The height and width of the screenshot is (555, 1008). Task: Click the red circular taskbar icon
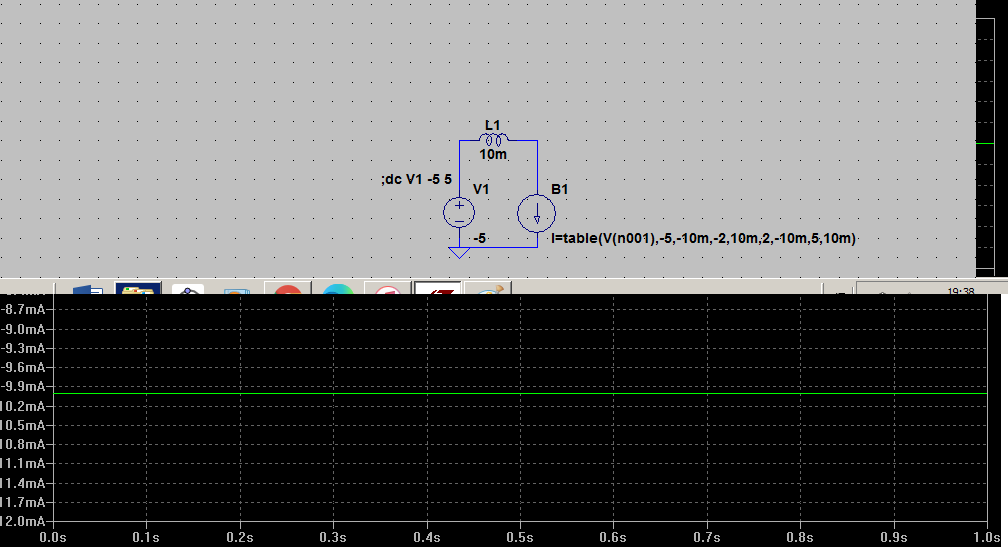pos(288,290)
